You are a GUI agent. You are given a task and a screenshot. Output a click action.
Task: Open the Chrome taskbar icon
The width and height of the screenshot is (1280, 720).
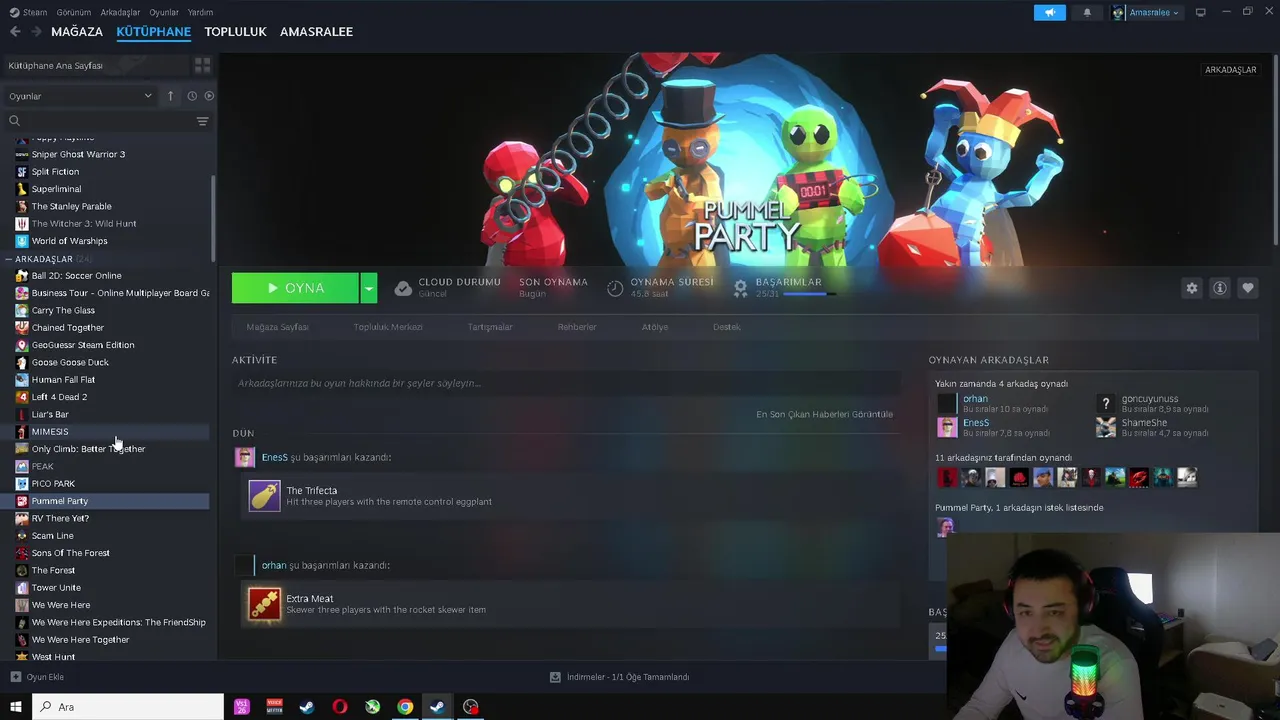405,707
